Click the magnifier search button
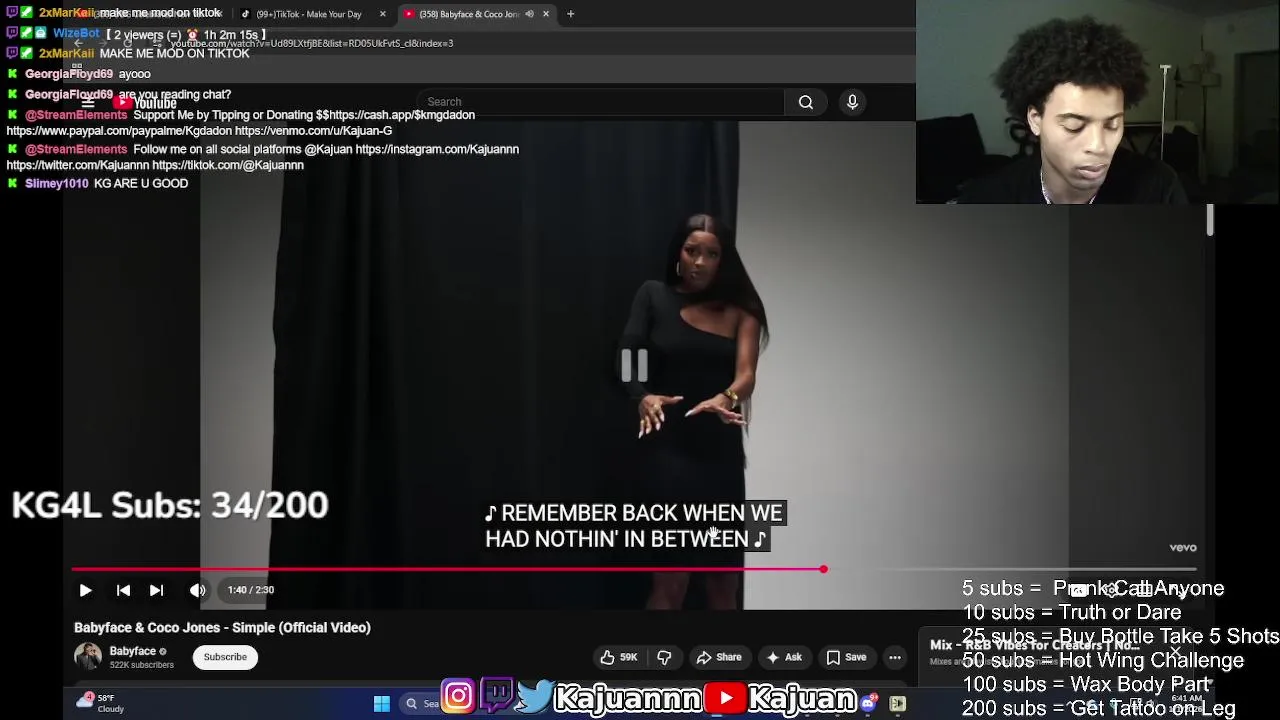This screenshot has width=1280, height=720. pos(806,102)
